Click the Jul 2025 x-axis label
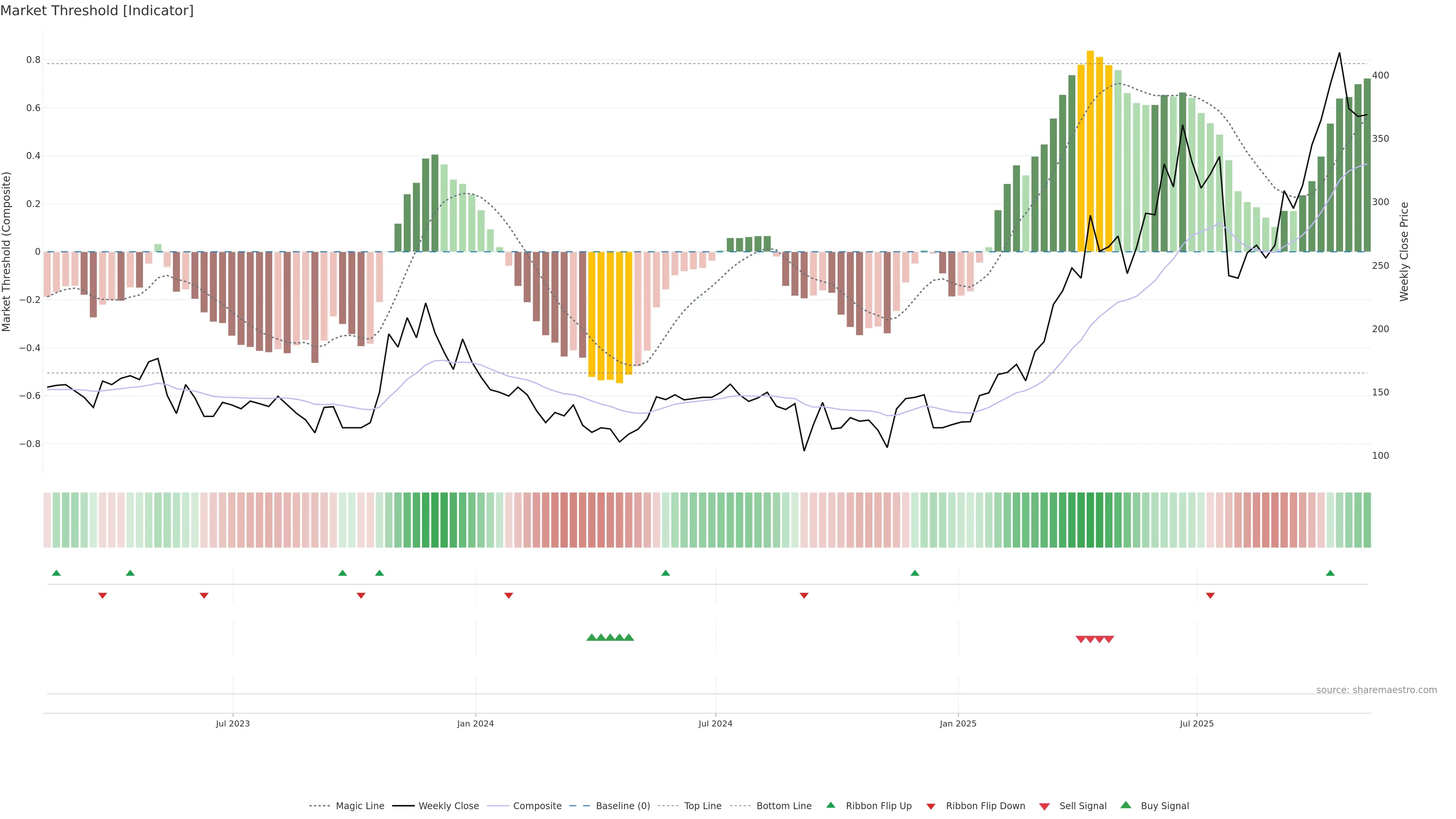Viewport: 1456px width, 819px height. click(1197, 723)
